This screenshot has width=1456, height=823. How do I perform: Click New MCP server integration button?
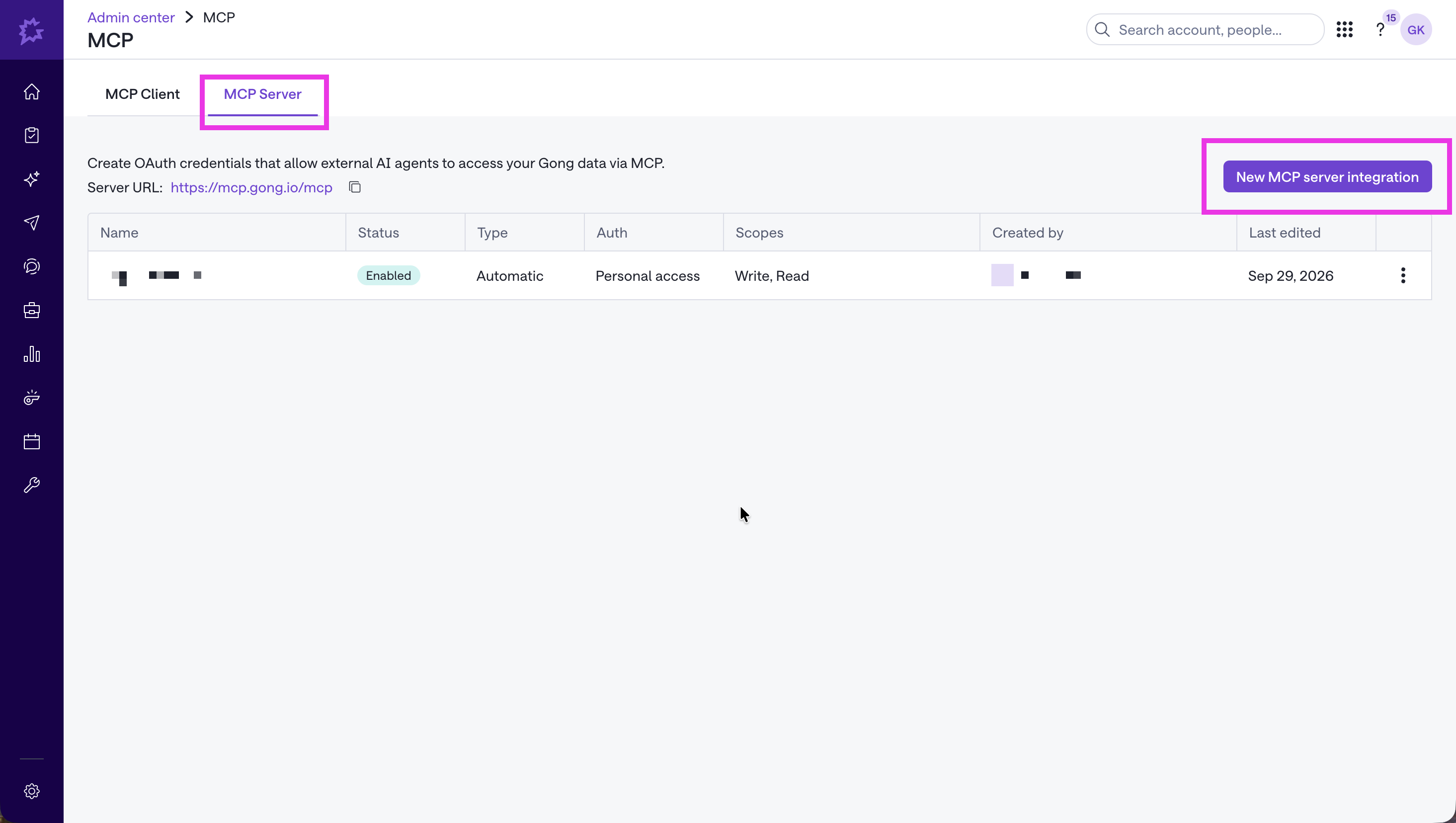click(1327, 176)
